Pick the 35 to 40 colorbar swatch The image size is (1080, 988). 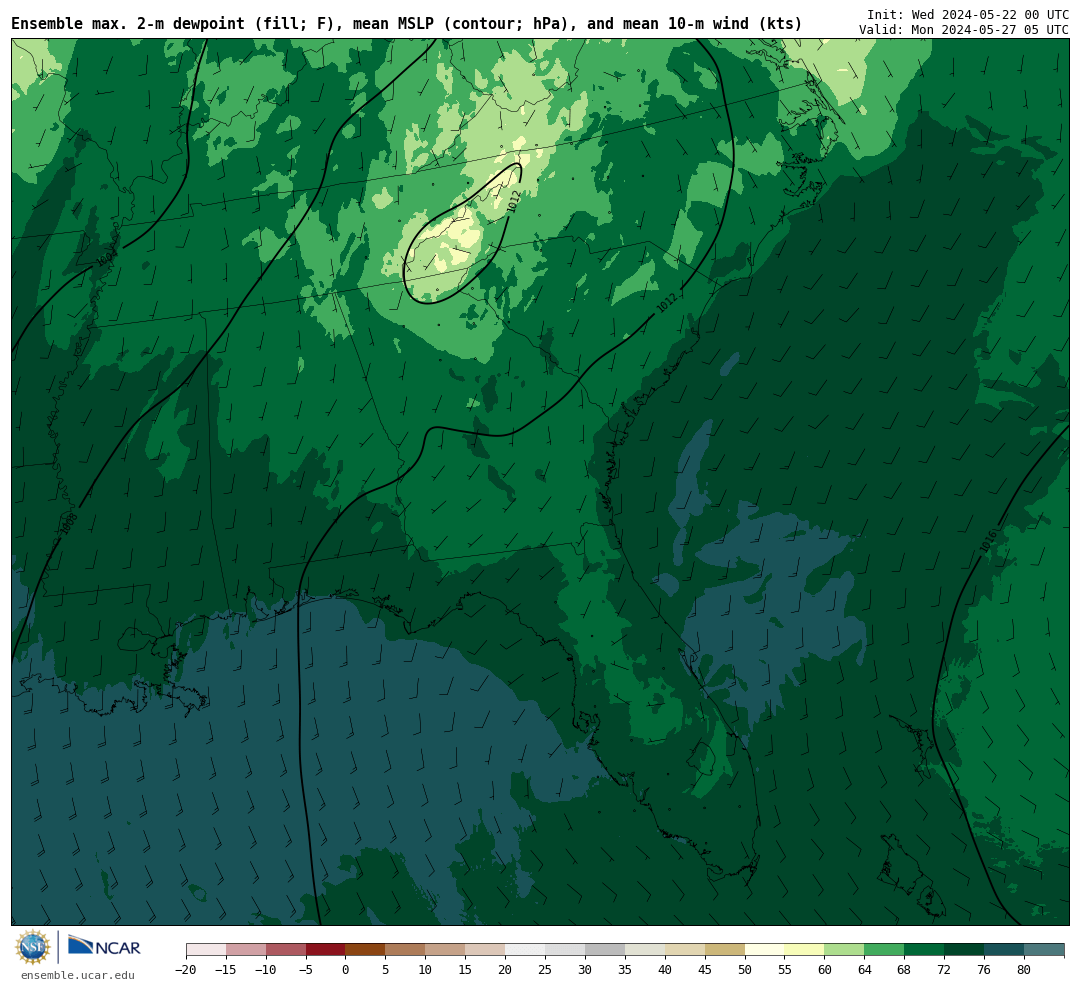tap(645, 950)
